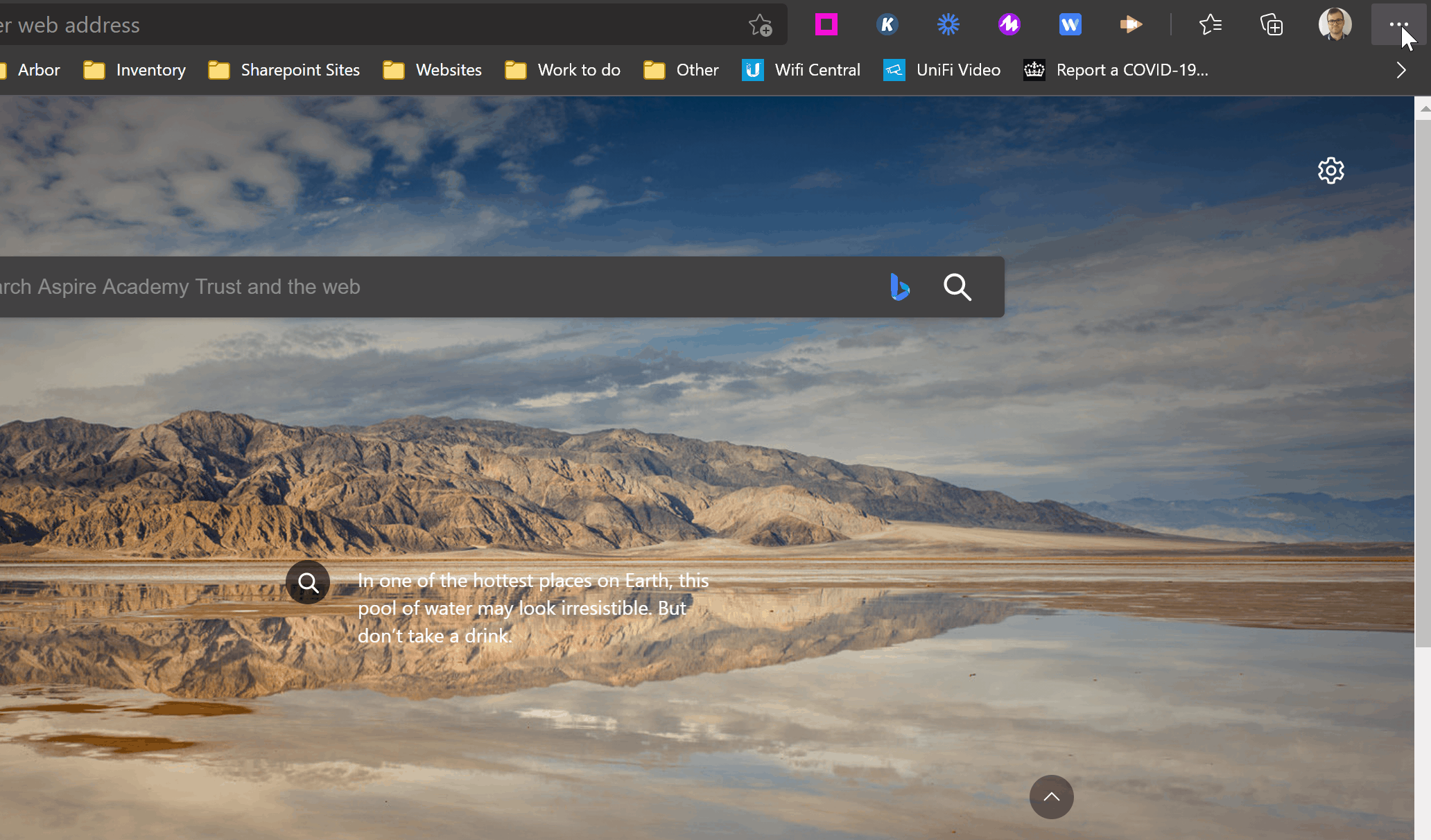The height and width of the screenshot is (840, 1431).
Task: Open the blue W extension icon
Action: pos(1070,25)
